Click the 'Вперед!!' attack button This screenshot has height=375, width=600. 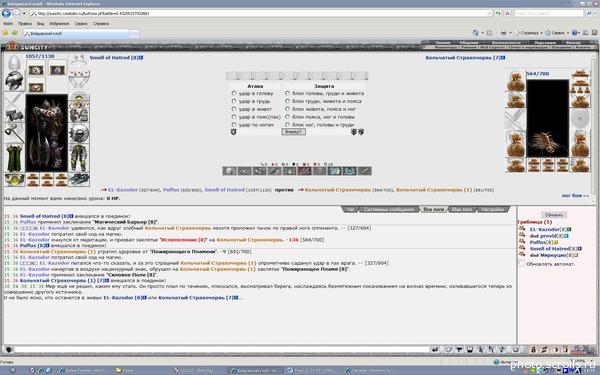(x=293, y=132)
